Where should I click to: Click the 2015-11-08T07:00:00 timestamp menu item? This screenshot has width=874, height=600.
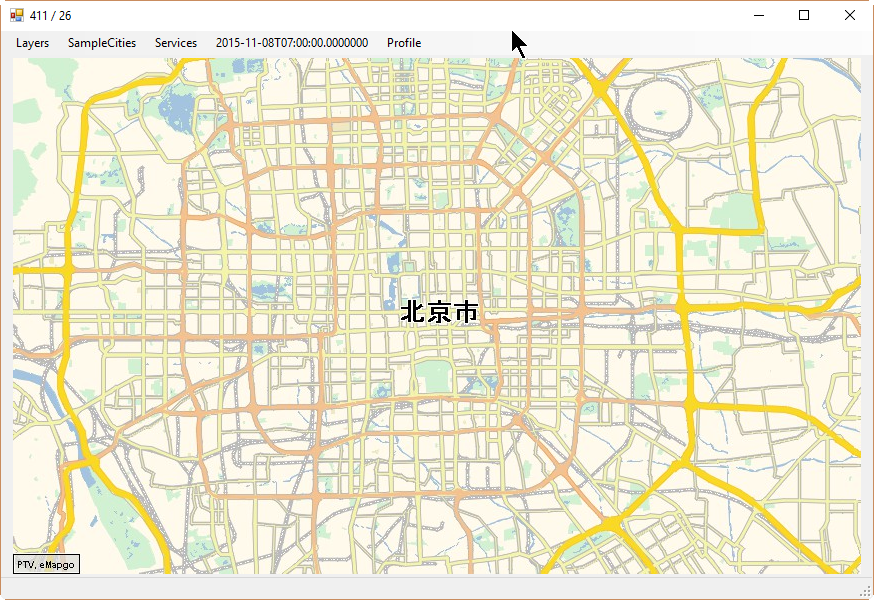coord(292,43)
